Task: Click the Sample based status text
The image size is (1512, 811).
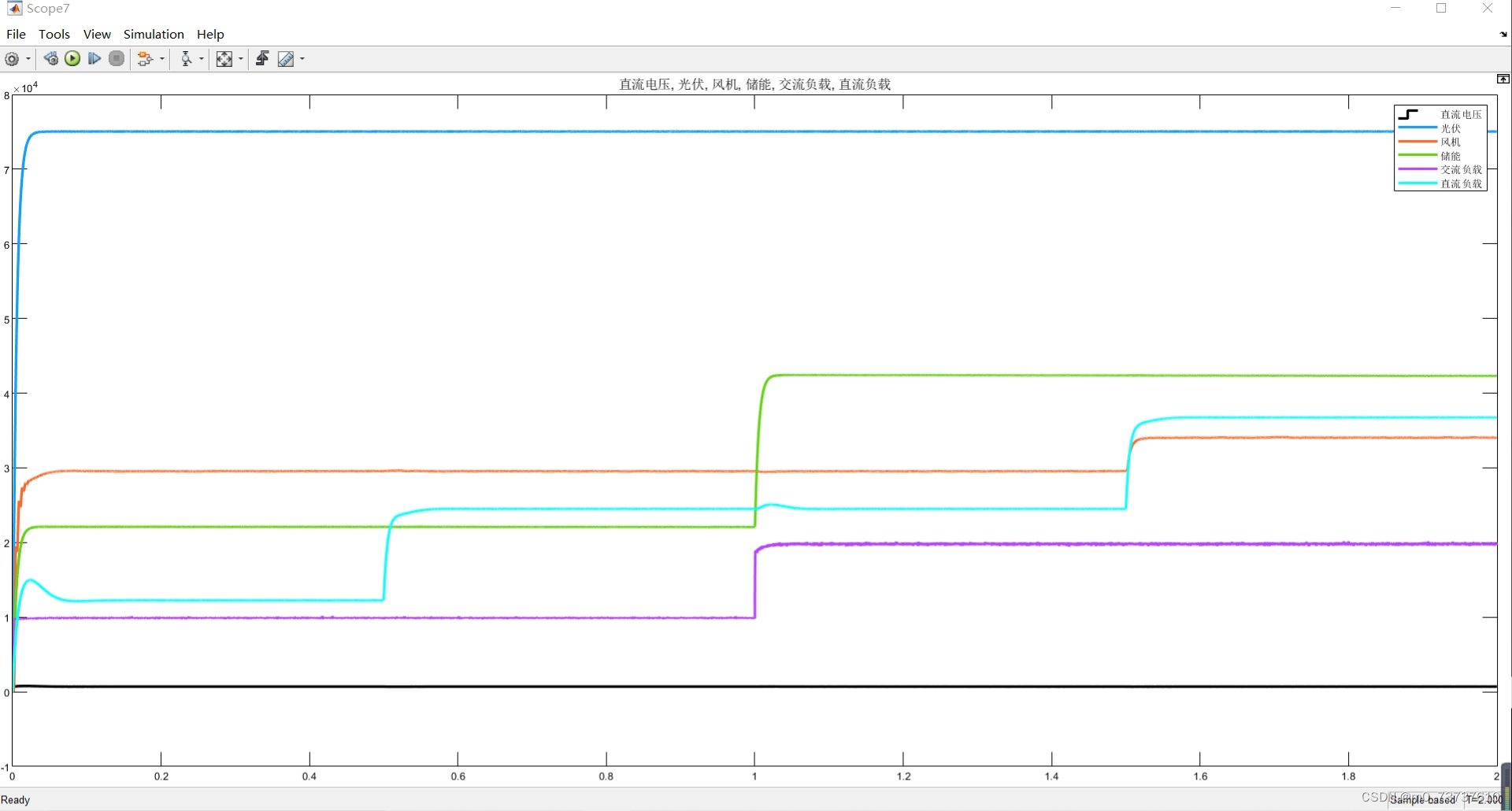Action: (1423, 800)
